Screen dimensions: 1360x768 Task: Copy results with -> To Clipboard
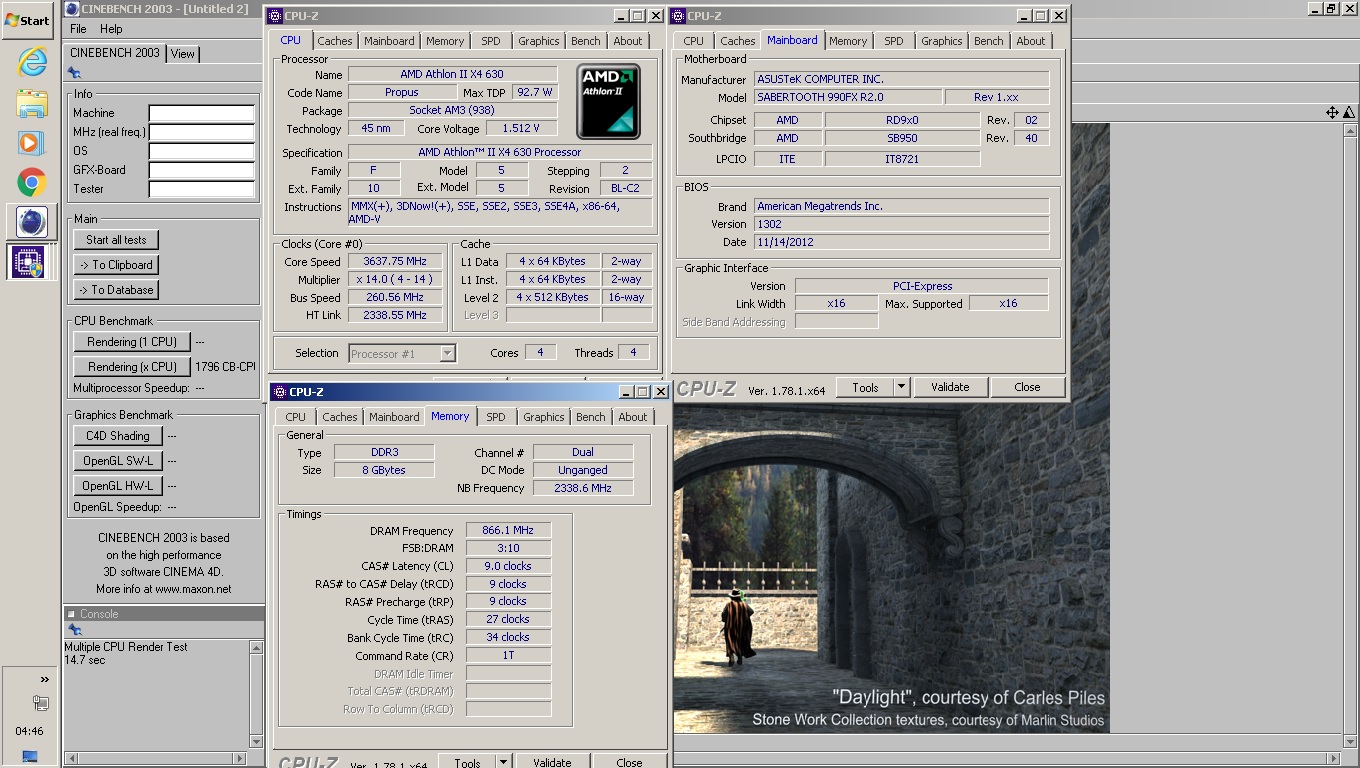click(116, 265)
